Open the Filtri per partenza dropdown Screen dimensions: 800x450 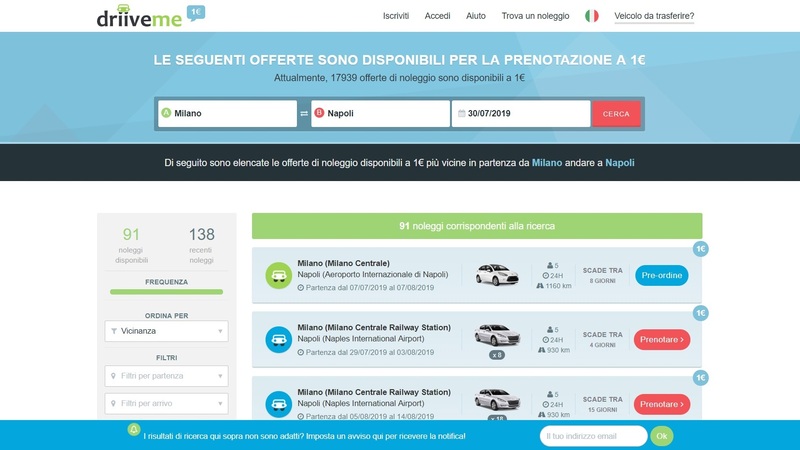[x=166, y=376]
